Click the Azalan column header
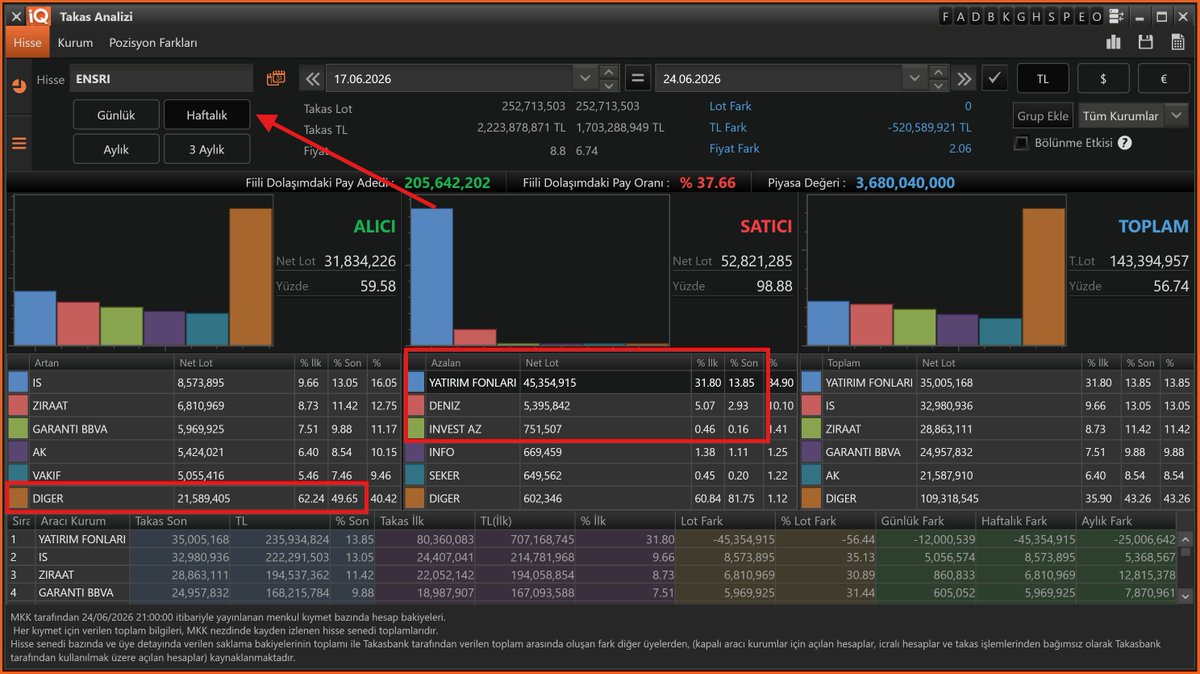Image resolution: width=1200 pixels, height=674 pixels. click(472, 363)
